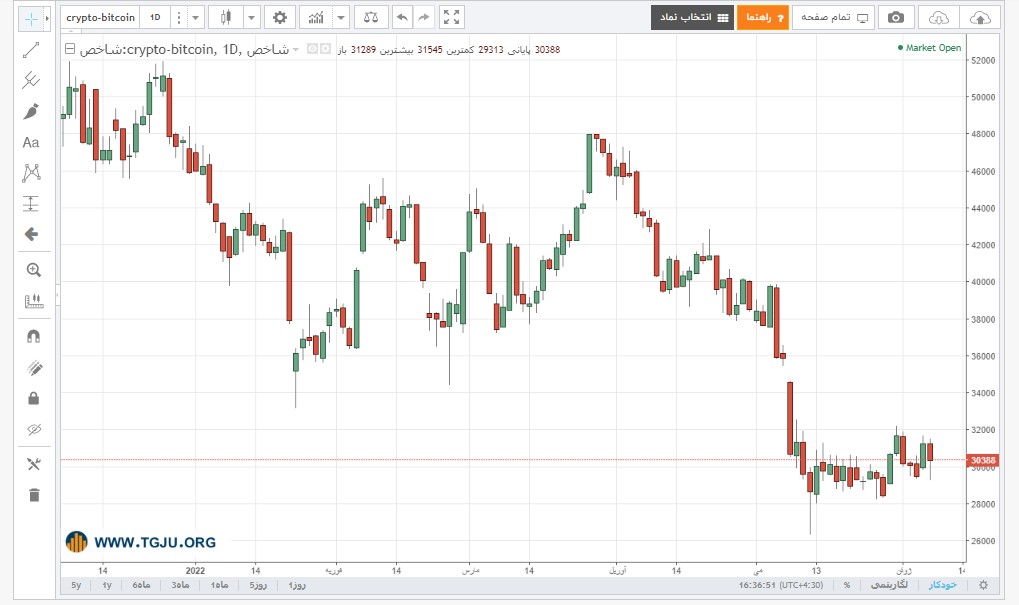Viewport: 1019px width, 605px height.
Task: Expand the indicators dropdown arrow
Action: [341, 18]
